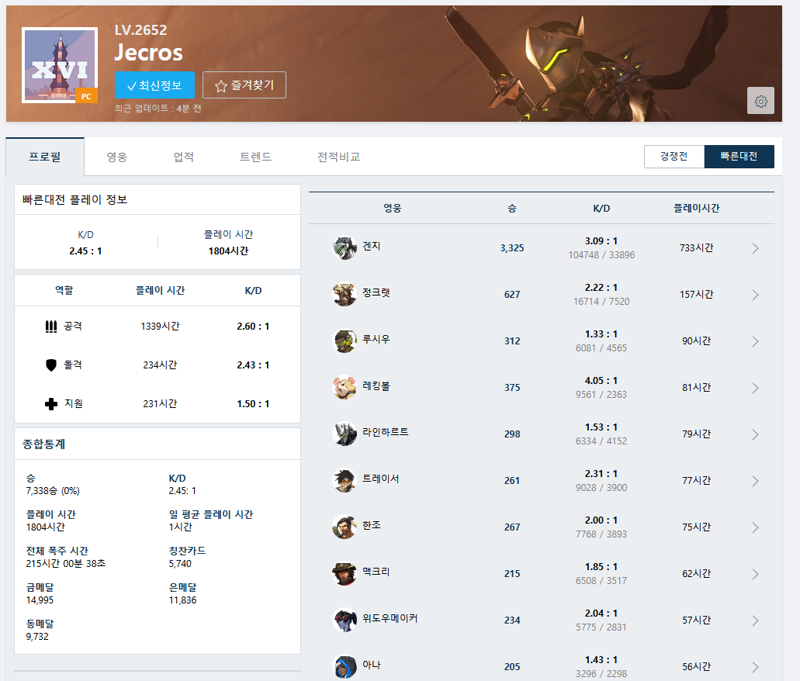Click the 맥크리 hero portrait icon
Screen dimensions: 800x681
click(x=344, y=574)
